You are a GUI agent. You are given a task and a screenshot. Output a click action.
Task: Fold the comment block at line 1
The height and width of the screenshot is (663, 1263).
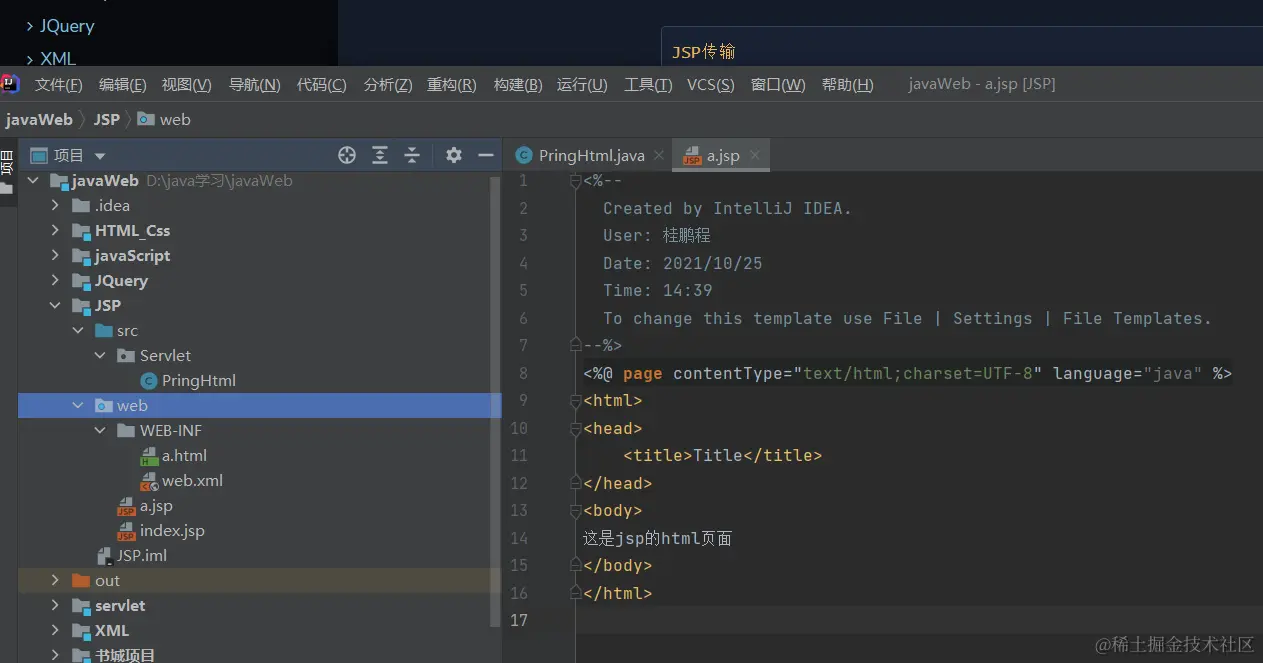[575, 181]
